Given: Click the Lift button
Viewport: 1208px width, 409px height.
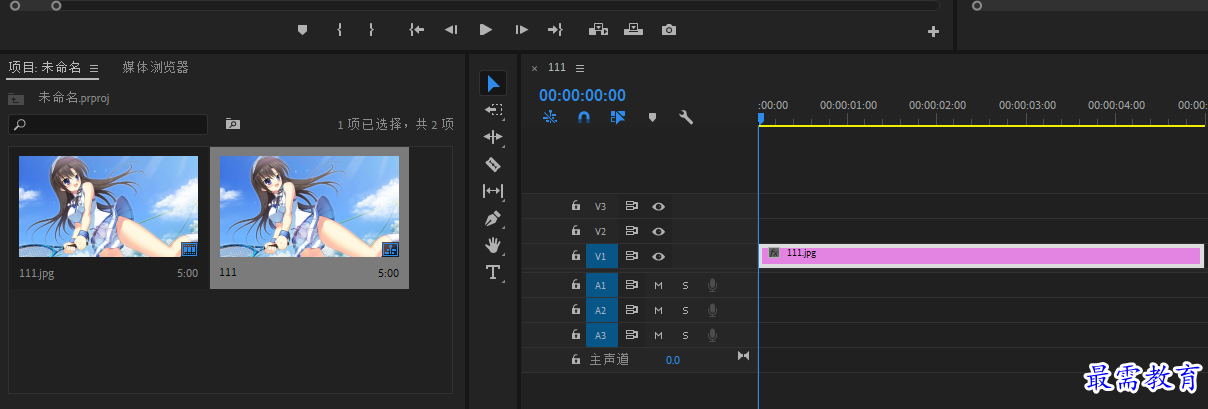Looking at the screenshot, I should point(598,30).
